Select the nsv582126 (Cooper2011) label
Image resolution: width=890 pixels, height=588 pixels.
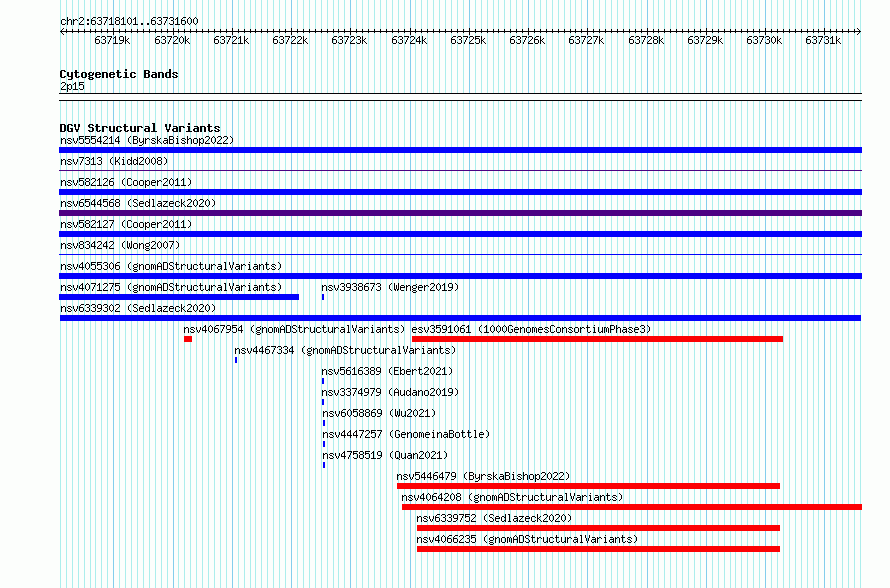coord(126,182)
